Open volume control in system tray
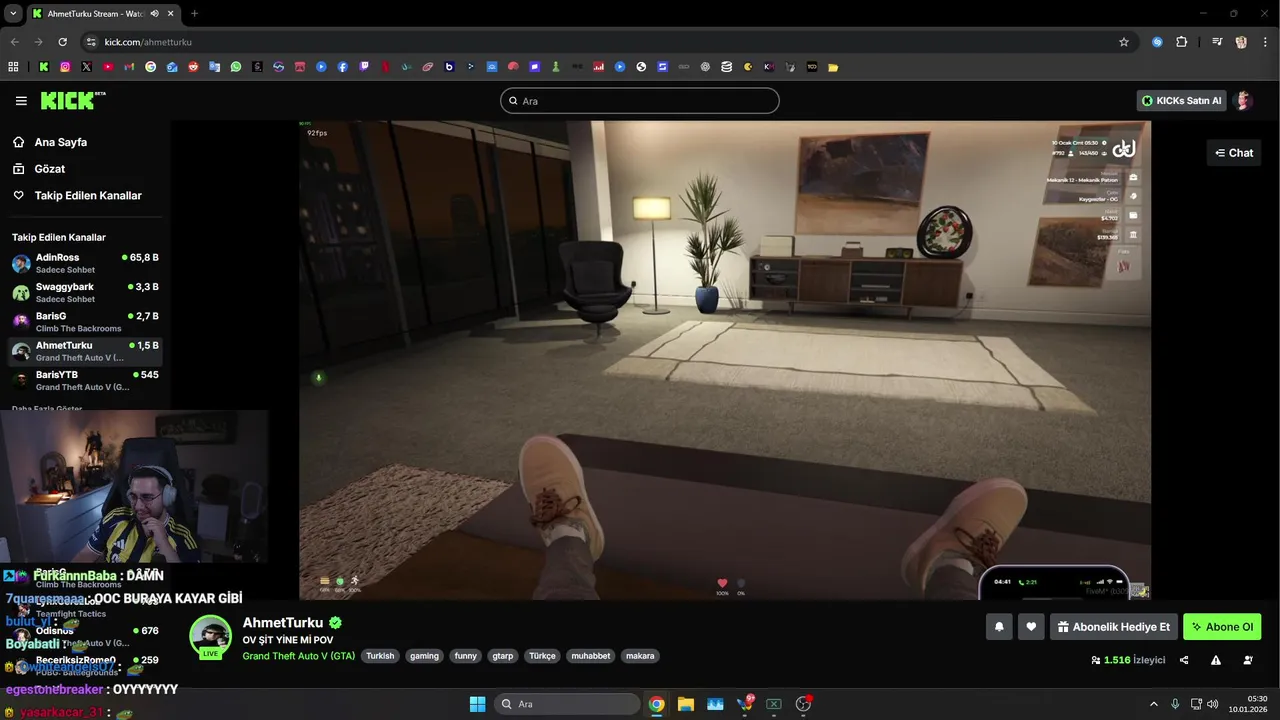 pos(1212,704)
